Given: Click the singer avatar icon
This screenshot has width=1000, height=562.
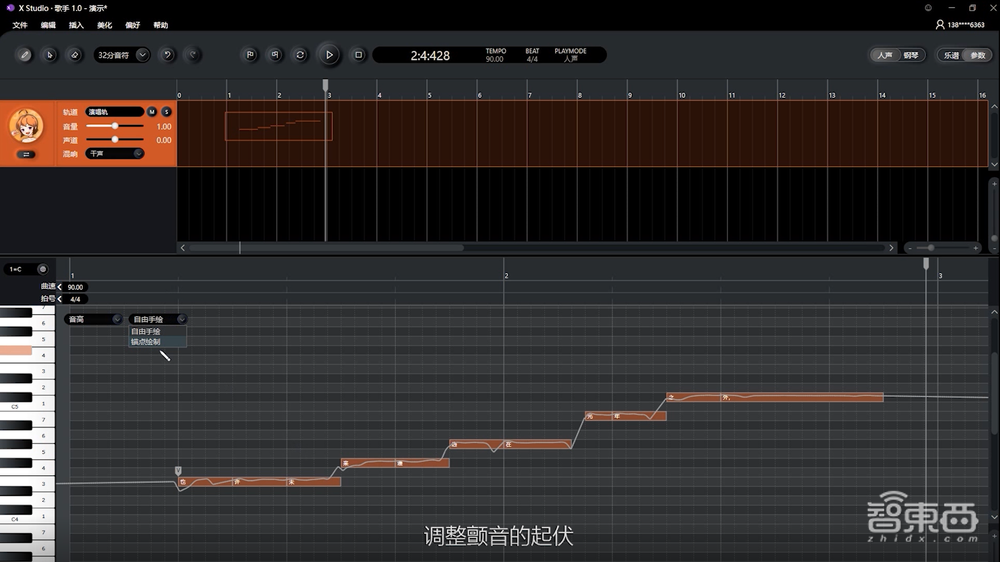Looking at the screenshot, I should click(25, 126).
